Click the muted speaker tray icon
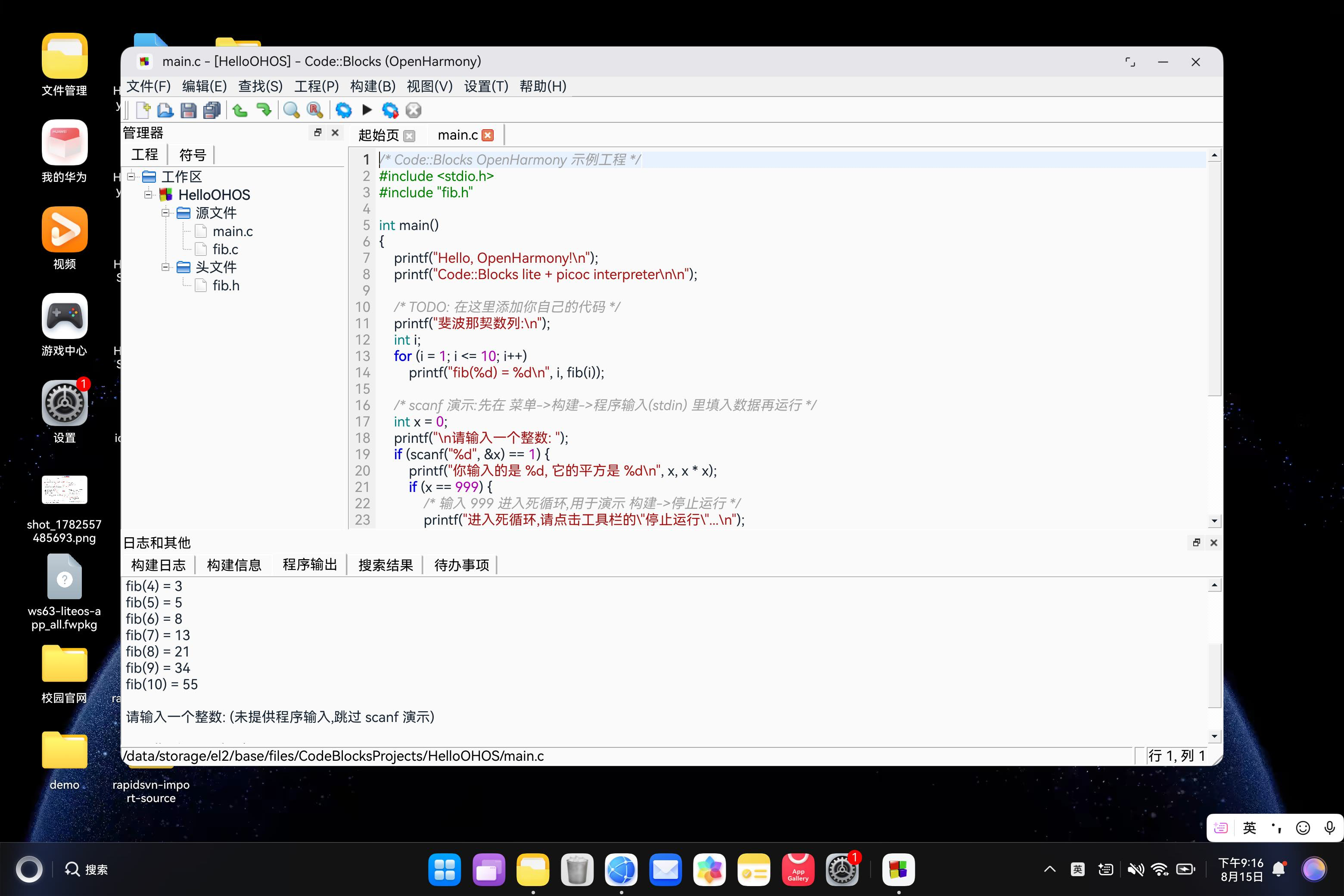 [1136, 870]
